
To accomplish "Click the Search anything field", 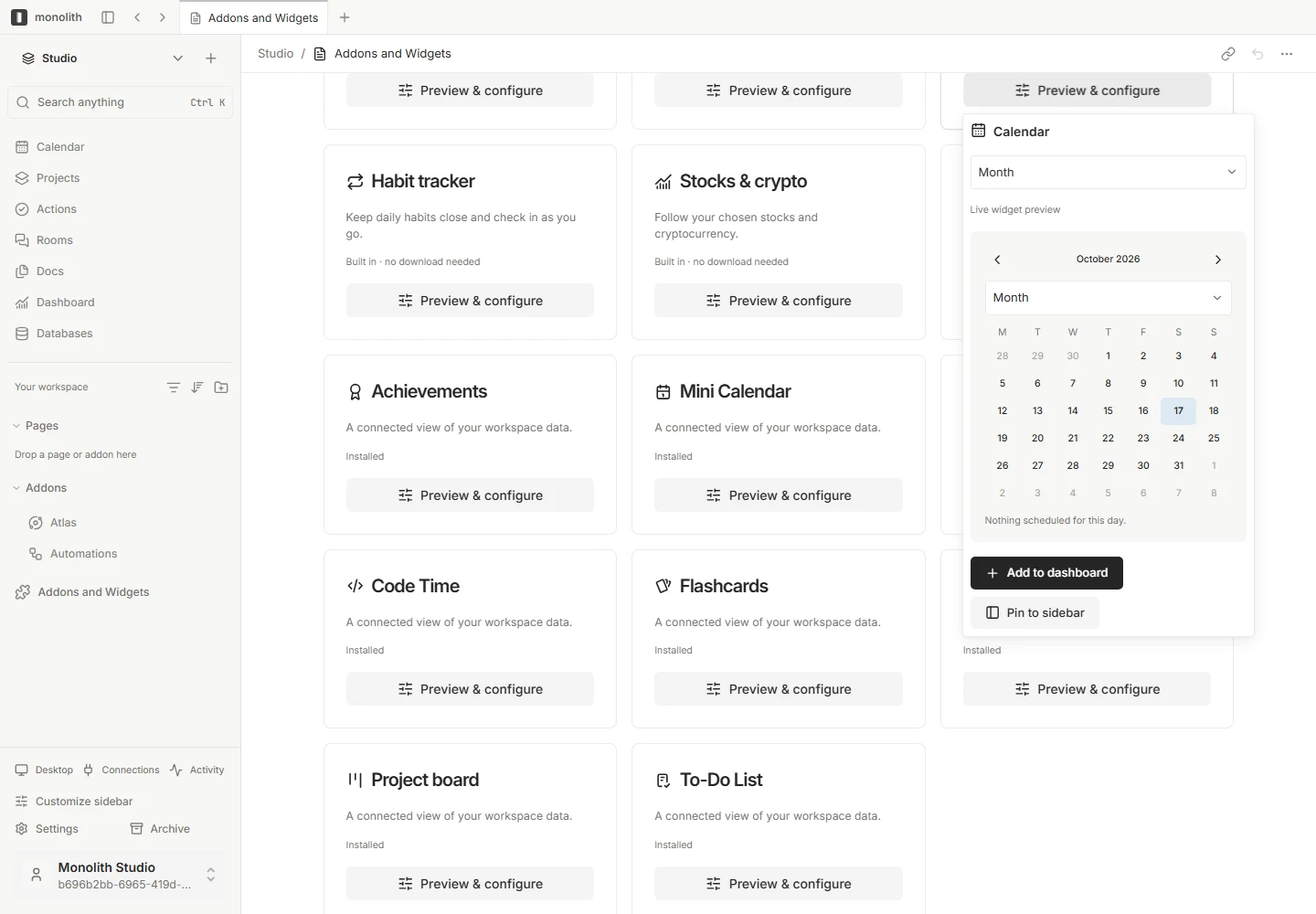I will [121, 102].
